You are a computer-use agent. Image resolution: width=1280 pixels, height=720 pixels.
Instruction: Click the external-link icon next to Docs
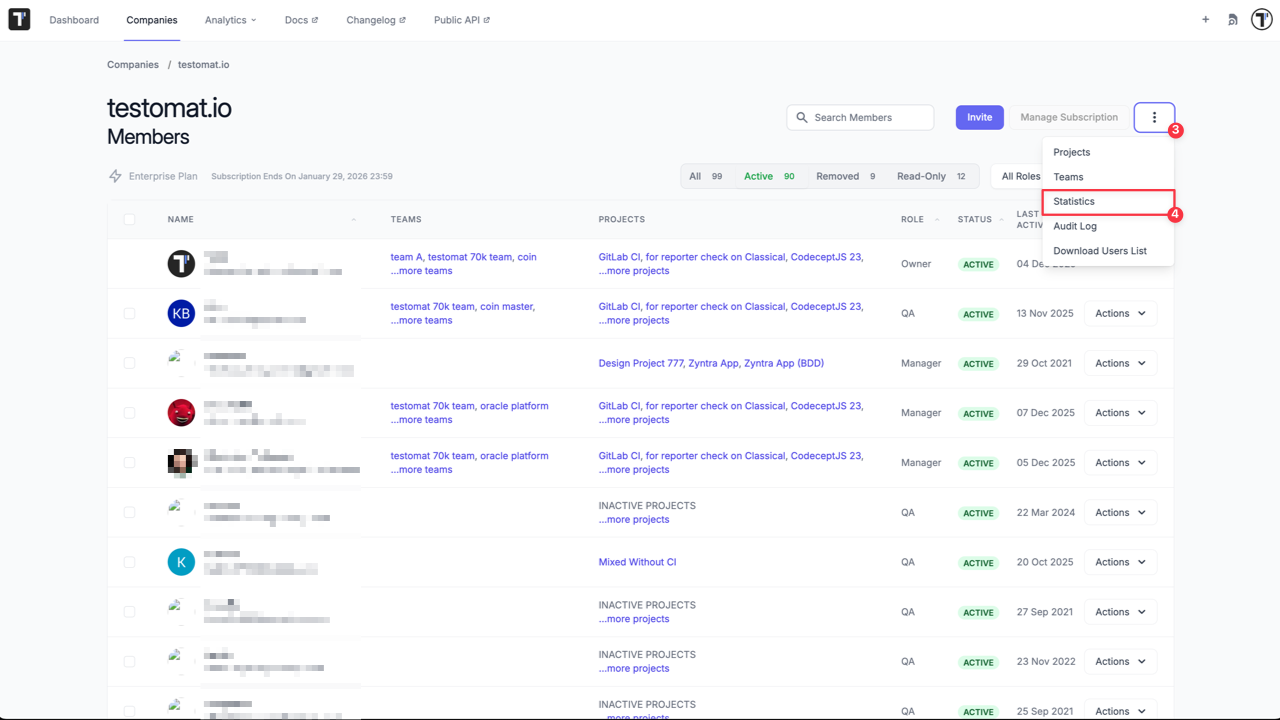[316, 18]
